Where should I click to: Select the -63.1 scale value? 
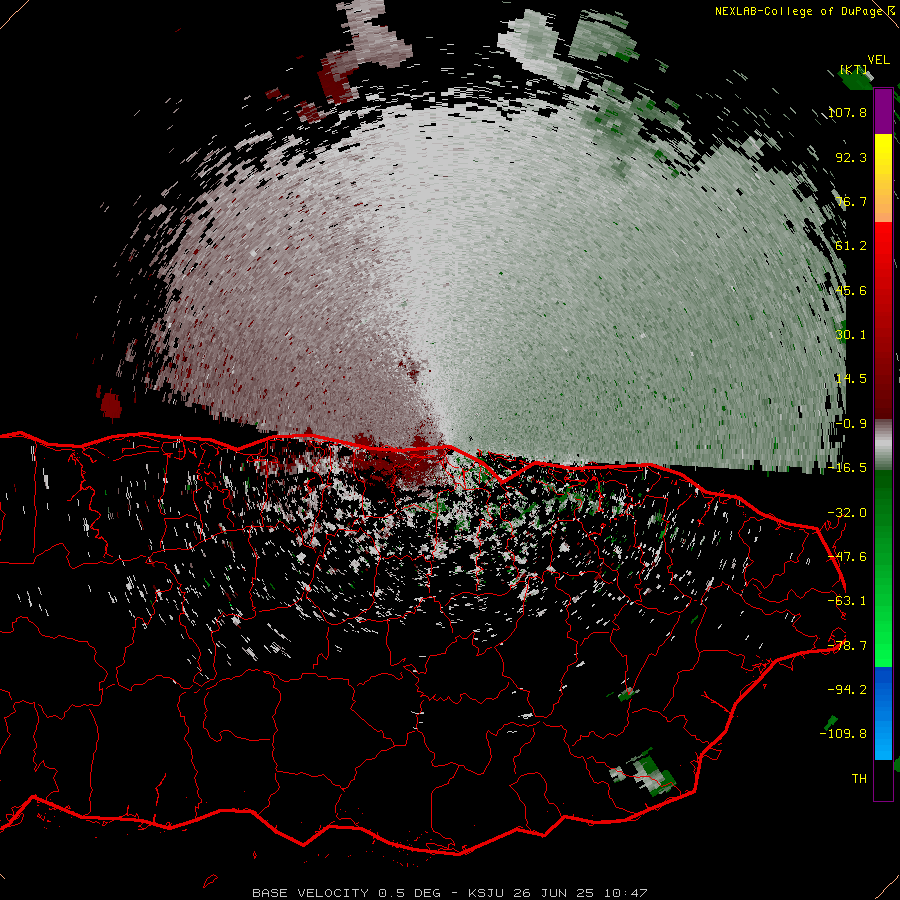click(x=847, y=601)
